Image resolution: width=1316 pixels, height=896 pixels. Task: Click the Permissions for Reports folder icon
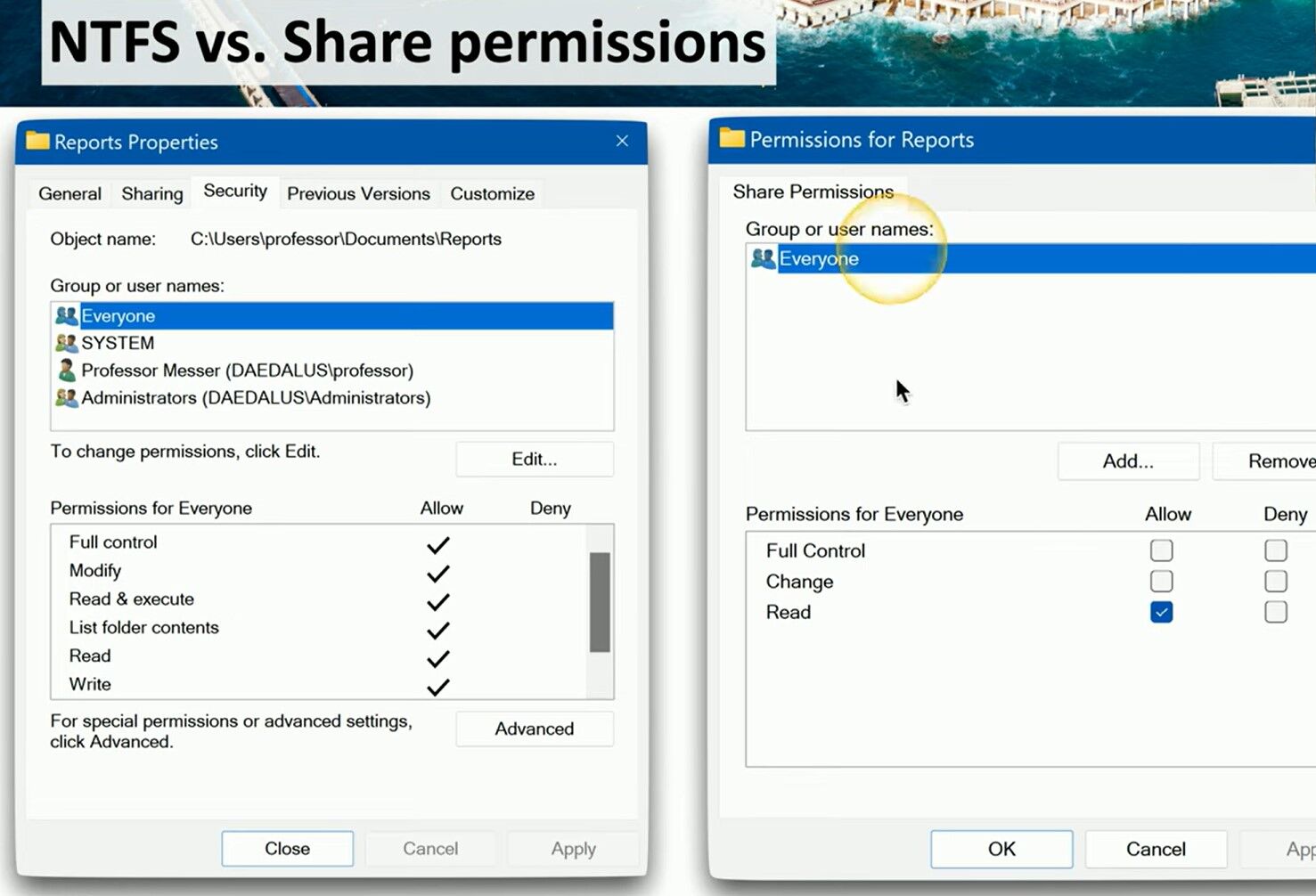pos(732,139)
